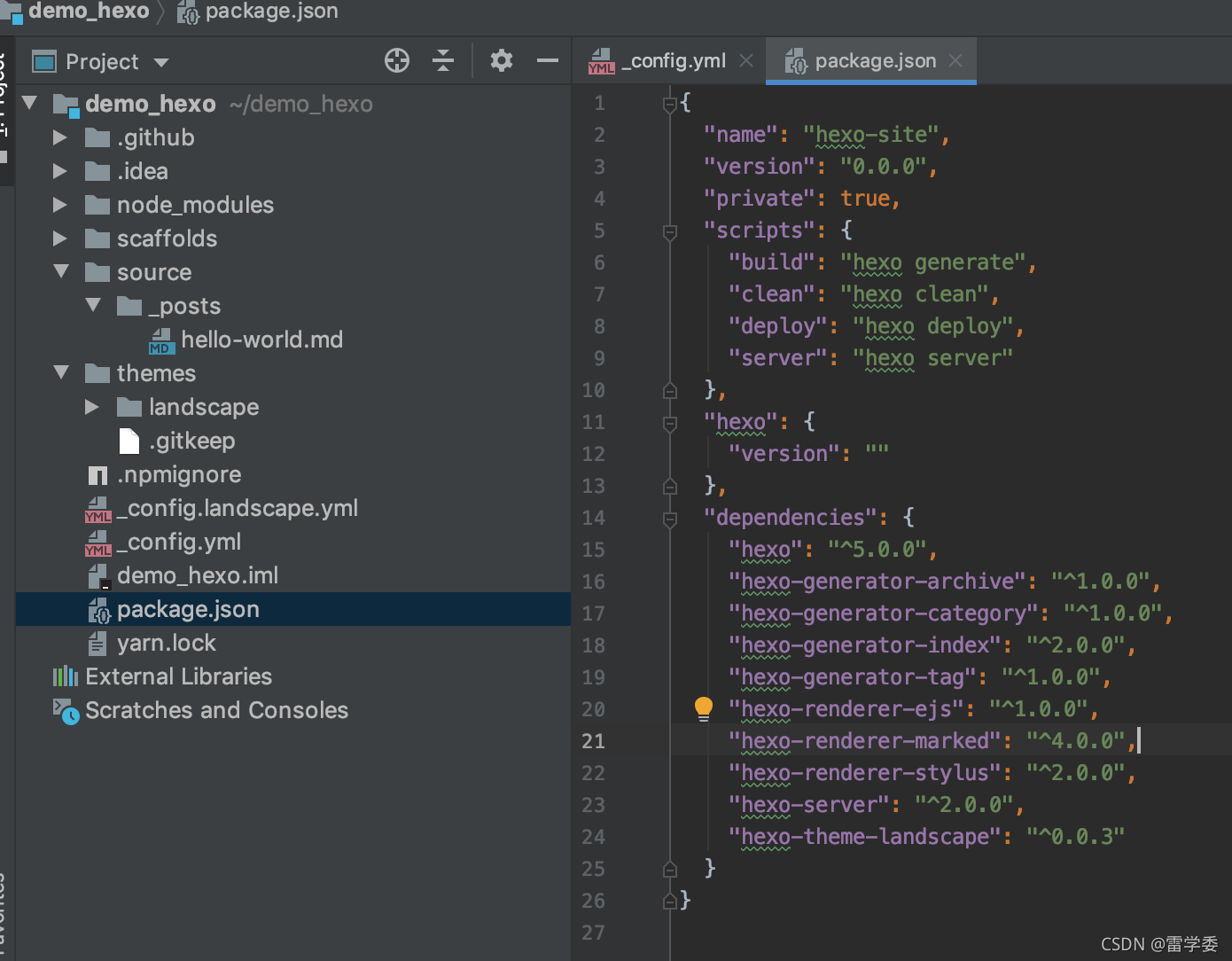The image size is (1232, 961).
Task: Expand the landscape folder arrow
Action: [x=91, y=407]
